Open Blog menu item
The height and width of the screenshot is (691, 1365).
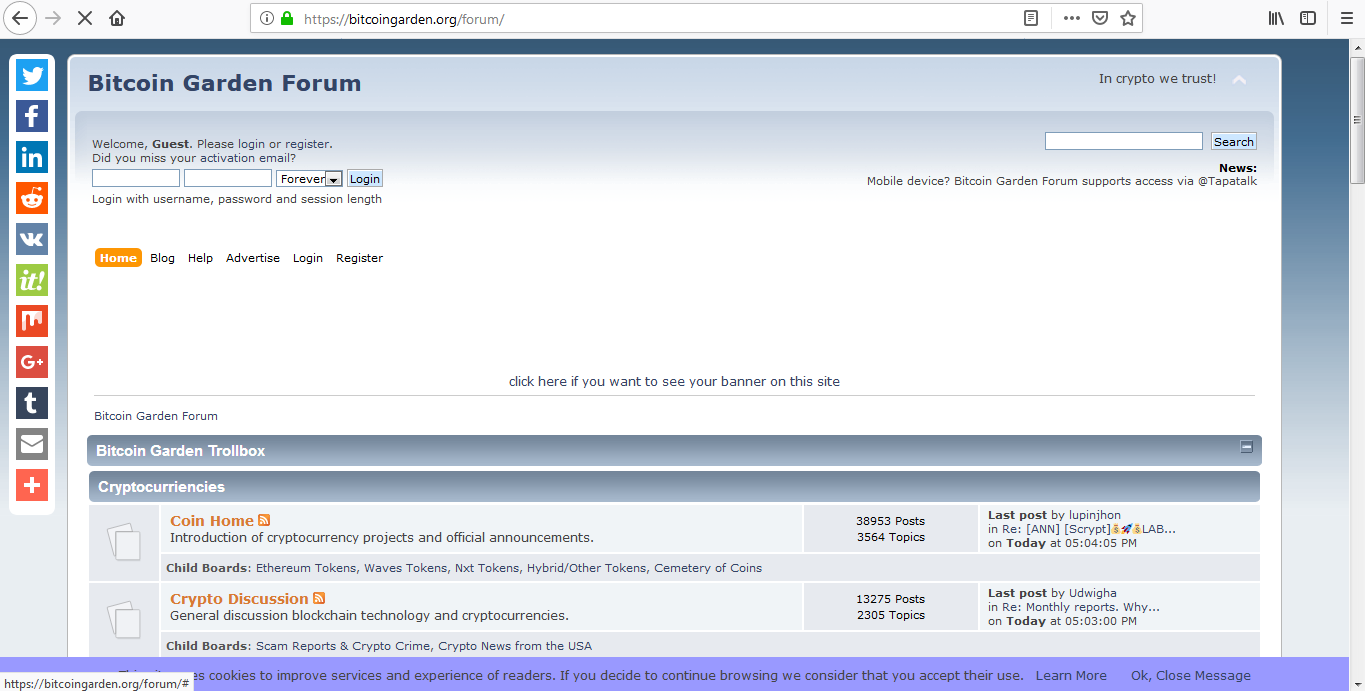coord(162,258)
